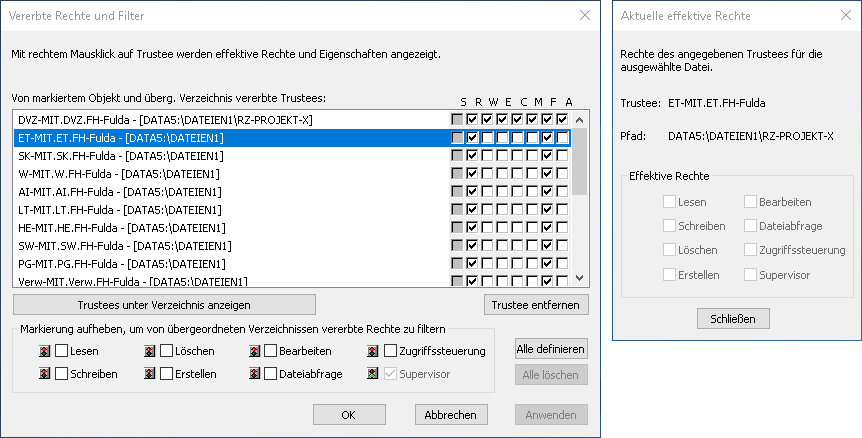Click the icon next to Lesen filter
Image resolution: width=862 pixels, height=438 pixels.
(x=44, y=351)
